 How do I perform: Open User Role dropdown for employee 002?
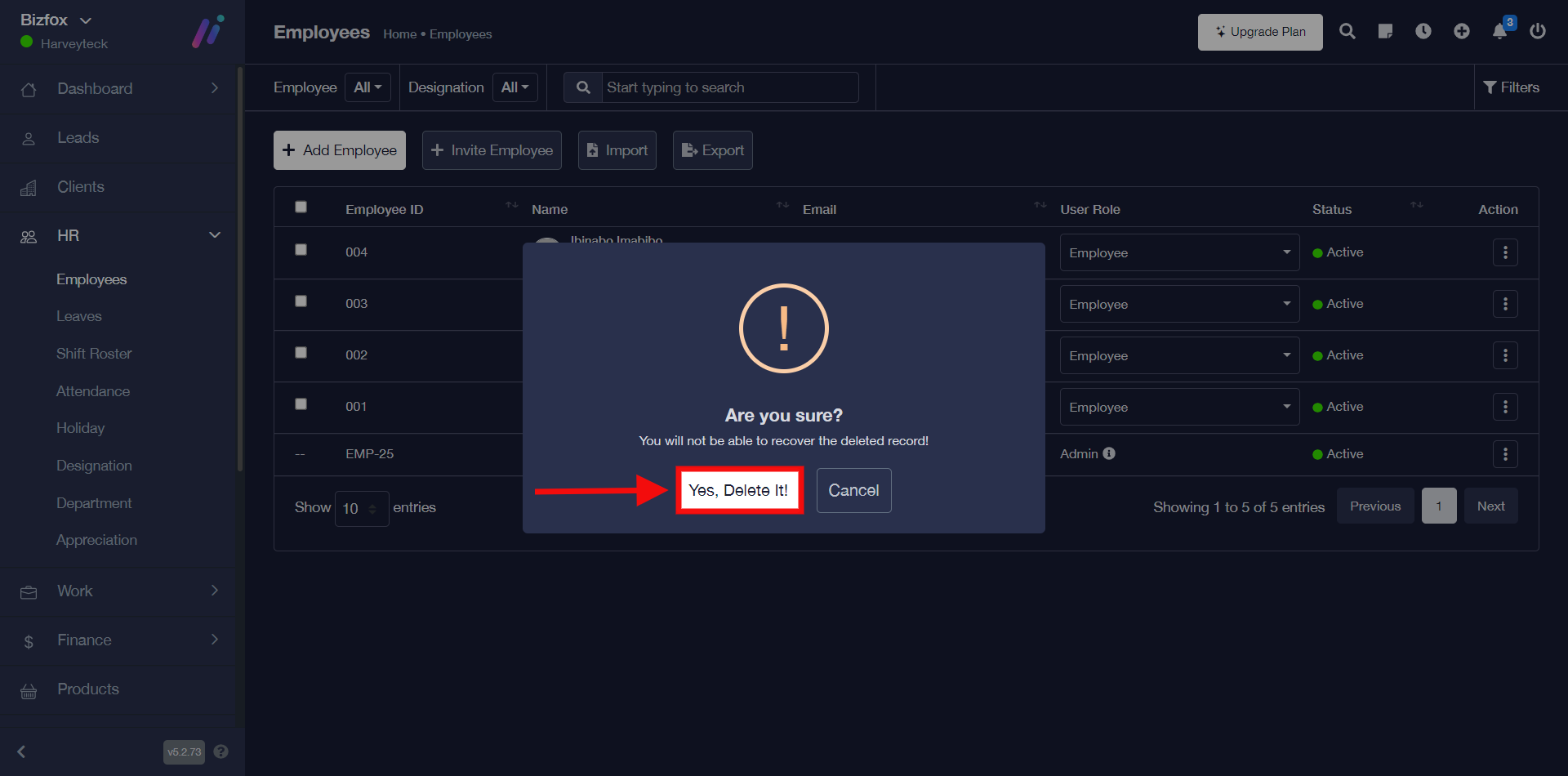(x=1178, y=355)
